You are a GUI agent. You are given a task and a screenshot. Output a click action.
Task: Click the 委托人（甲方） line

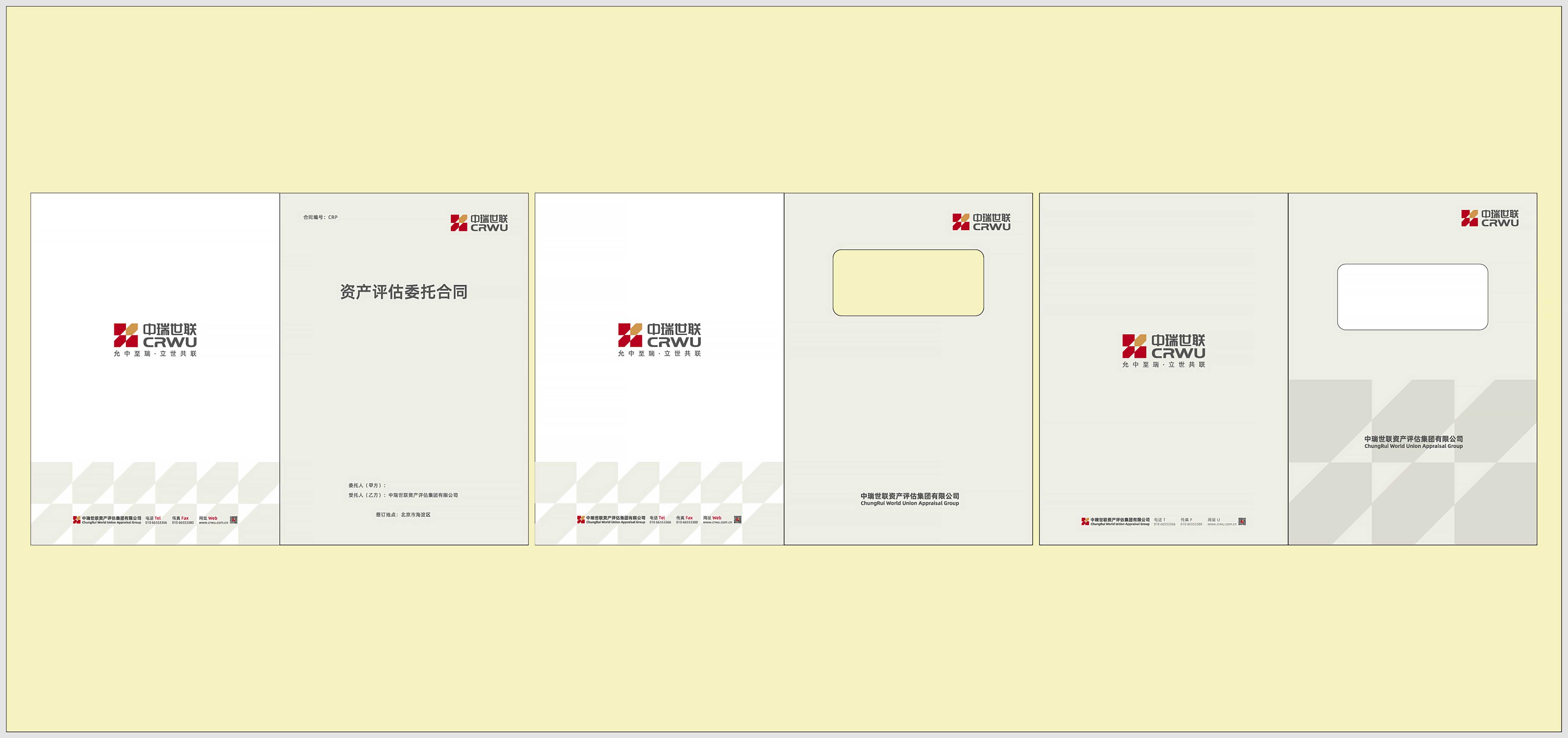[x=367, y=485]
